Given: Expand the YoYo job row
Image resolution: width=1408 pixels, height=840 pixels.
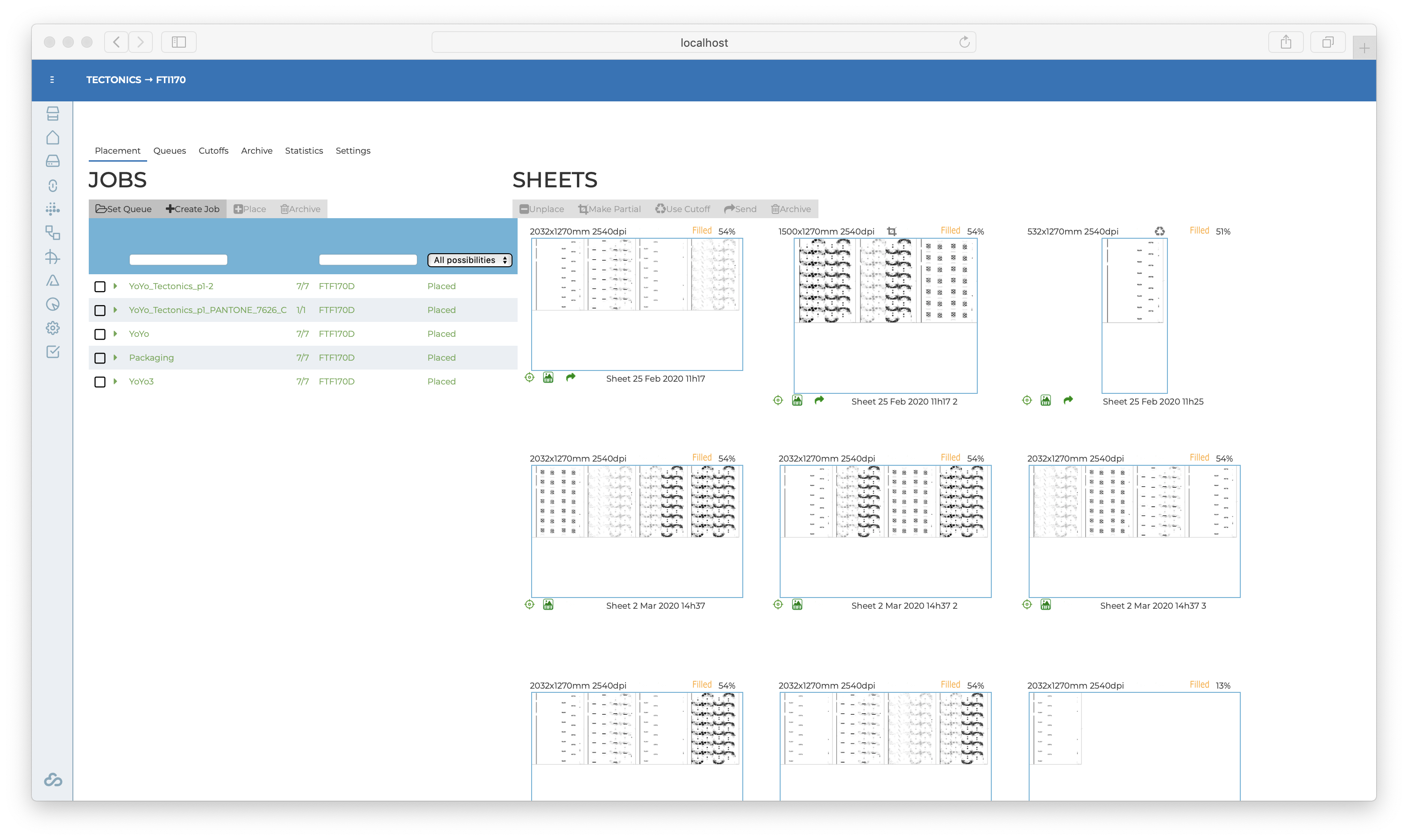Looking at the screenshot, I should 115,334.
